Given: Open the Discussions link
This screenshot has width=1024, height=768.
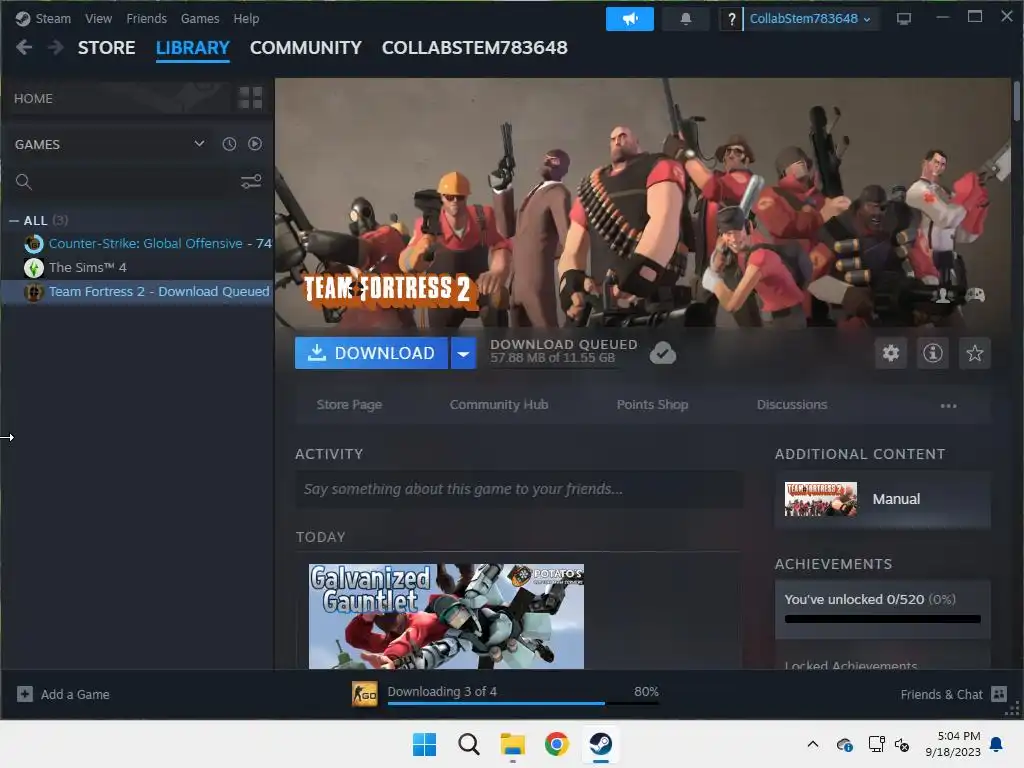Looking at the screenshot, I should pos(792,405).
